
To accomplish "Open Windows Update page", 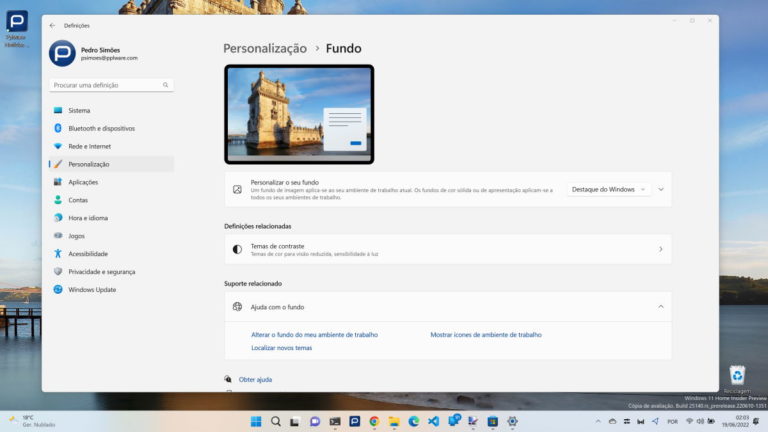I will click(92, 289).
